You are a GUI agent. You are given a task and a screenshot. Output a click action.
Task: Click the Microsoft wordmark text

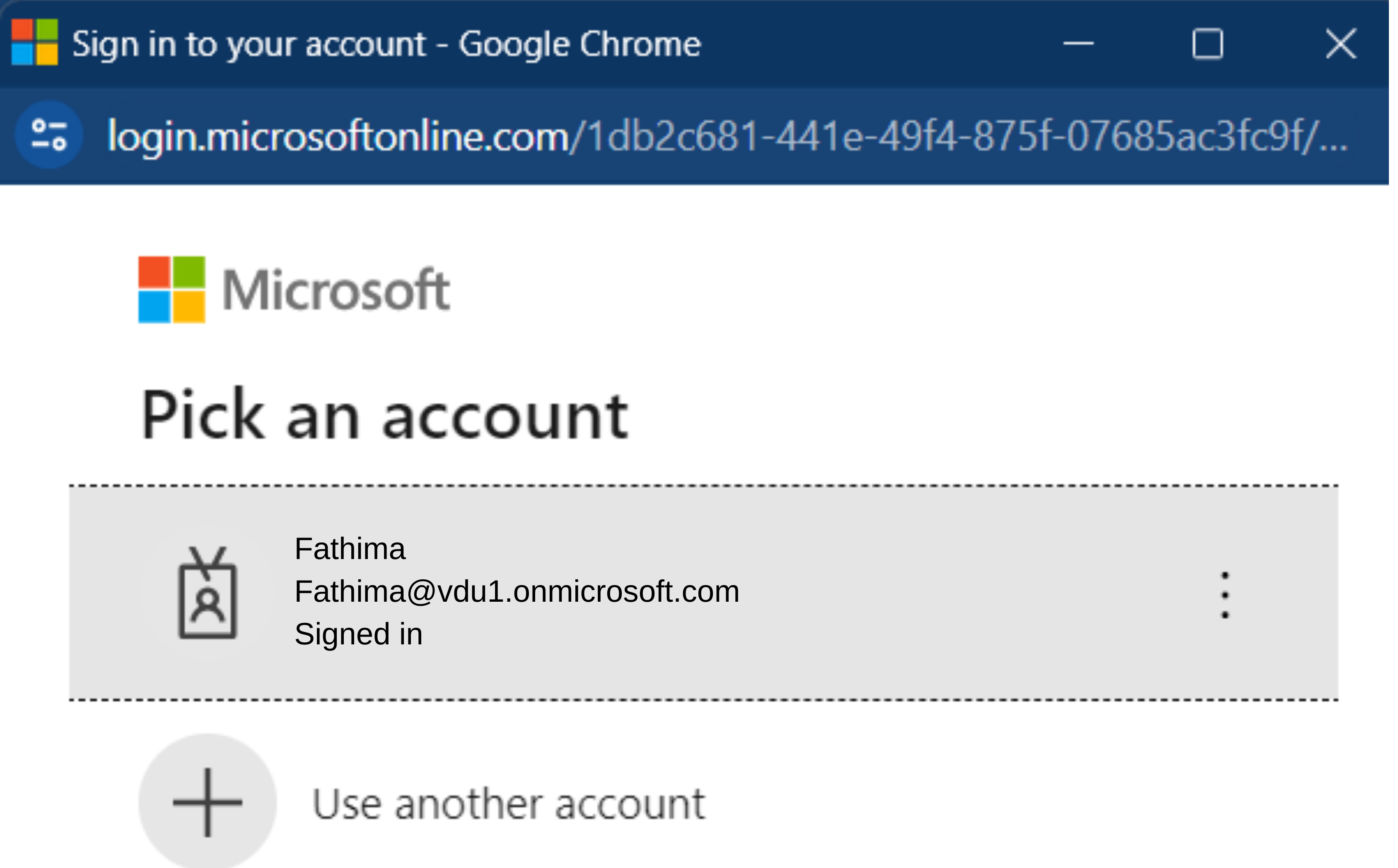click(336, 290)
